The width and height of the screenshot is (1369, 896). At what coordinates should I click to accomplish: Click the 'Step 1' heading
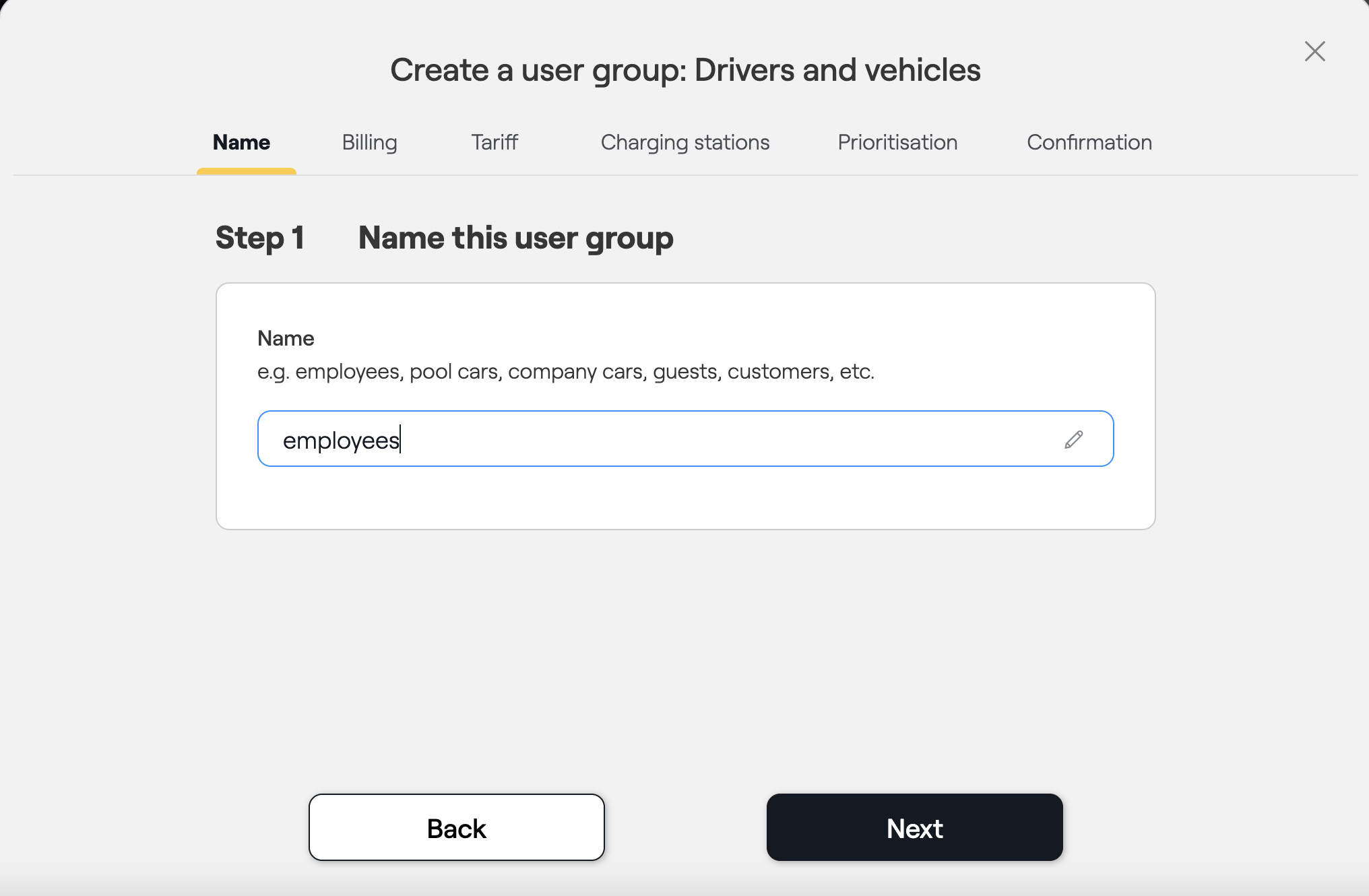(x=260, y=238)
